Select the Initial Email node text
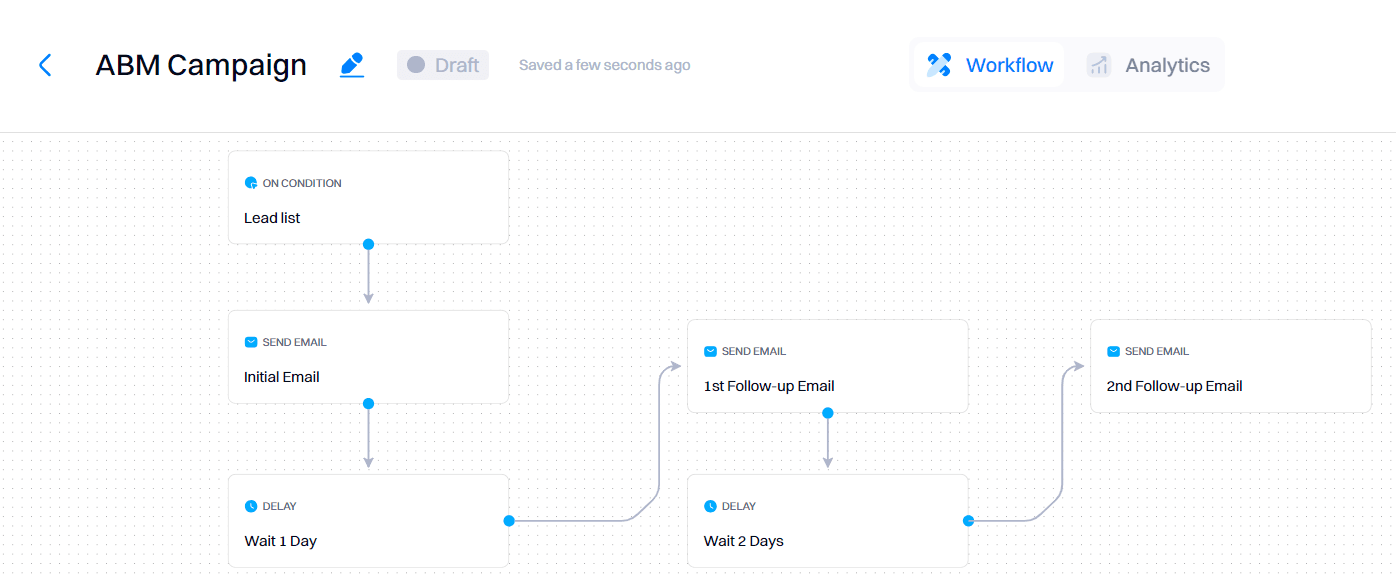The height and width of the screenshot is (578, 1396). coord(282,377)
